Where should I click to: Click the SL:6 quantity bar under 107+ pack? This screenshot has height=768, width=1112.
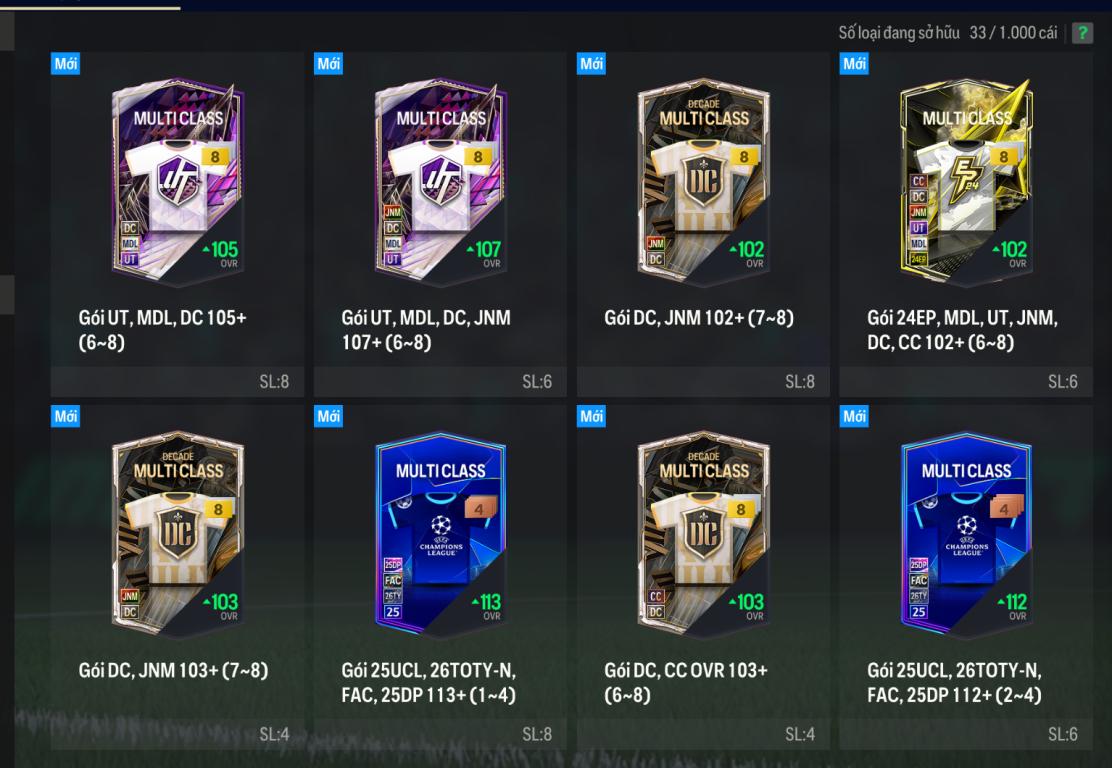[x=440, y=382]
